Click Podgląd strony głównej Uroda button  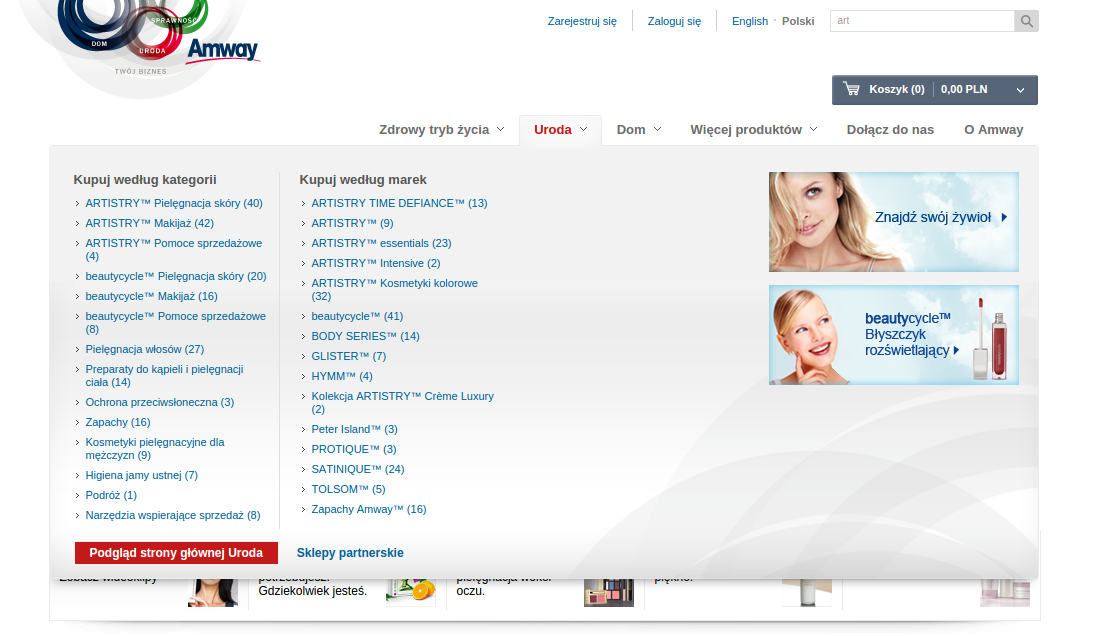pyautogui.click(x=176, y=553)
